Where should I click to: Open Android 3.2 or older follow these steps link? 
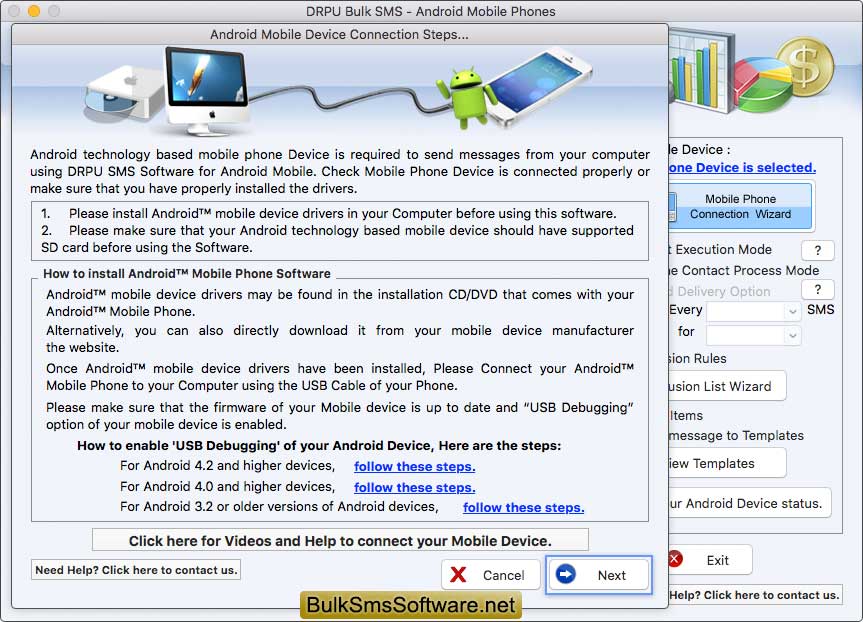(523, 508)
